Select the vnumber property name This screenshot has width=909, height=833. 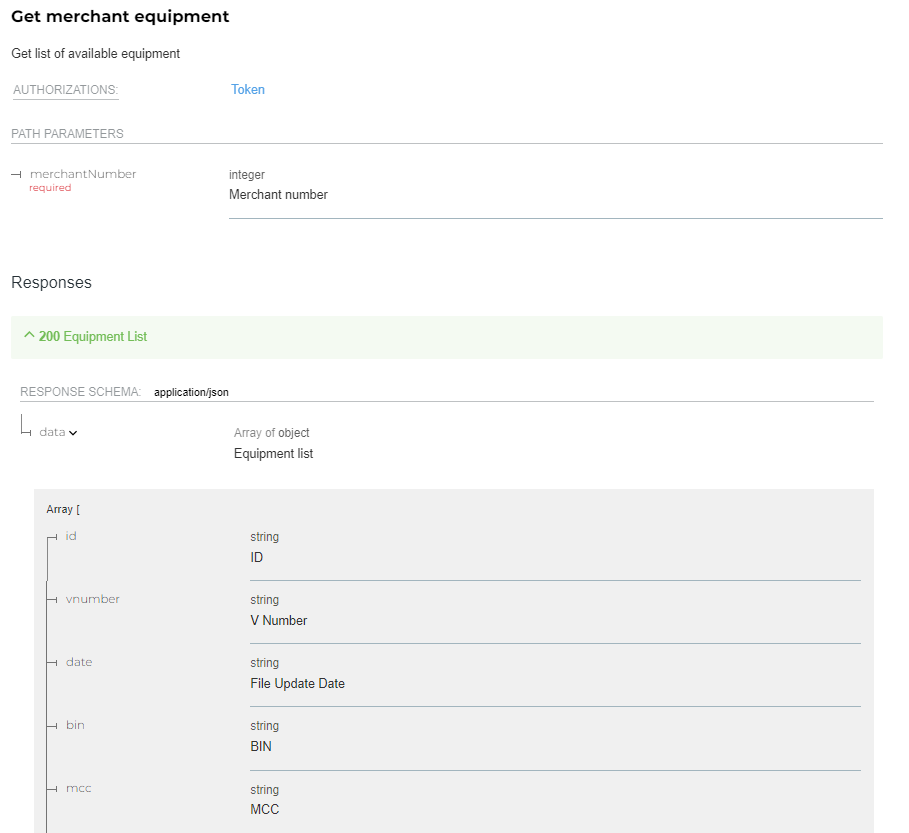[x=92, y=599]
